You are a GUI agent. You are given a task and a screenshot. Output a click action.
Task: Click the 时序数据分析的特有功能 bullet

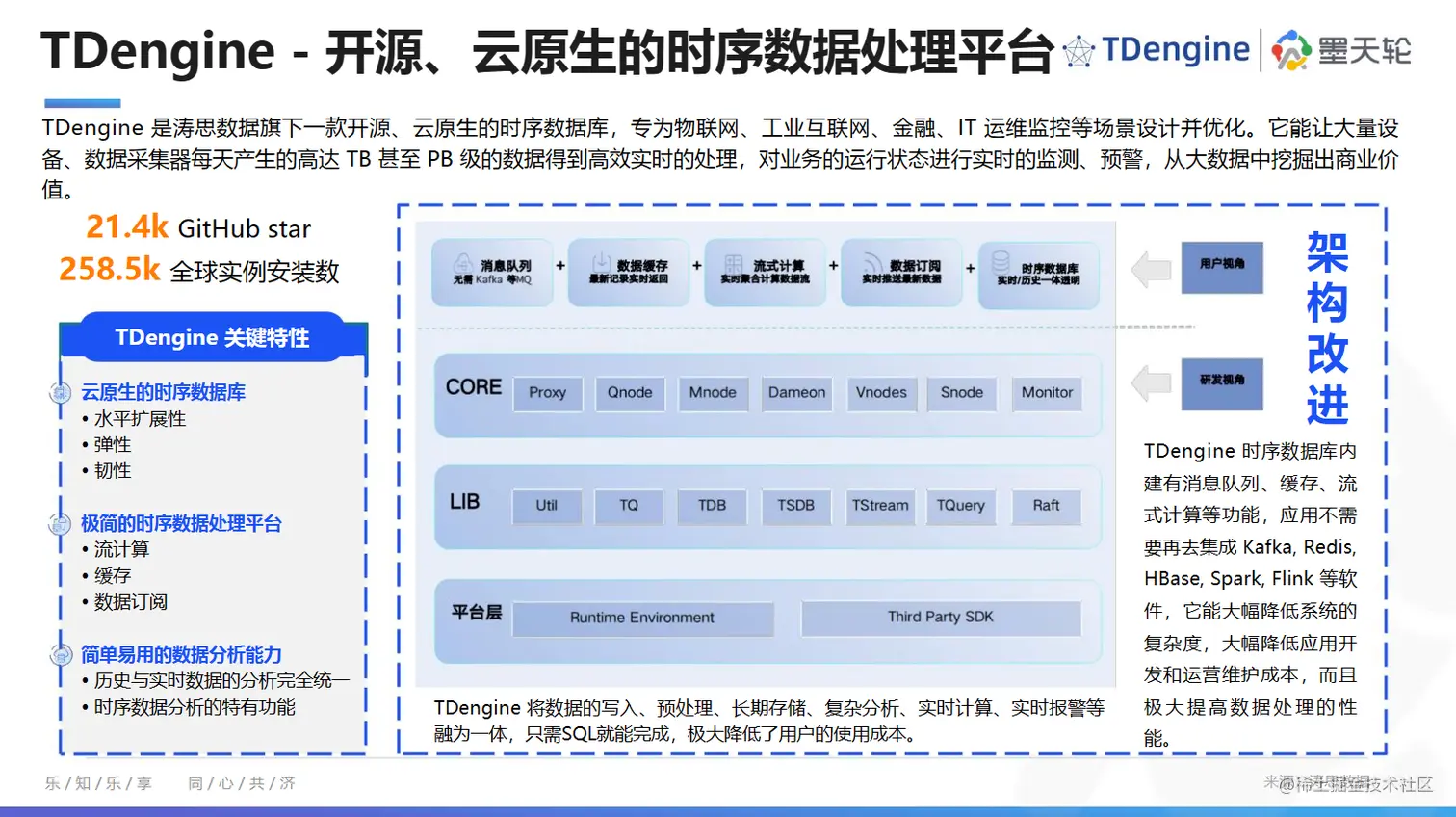coord(189,707)
